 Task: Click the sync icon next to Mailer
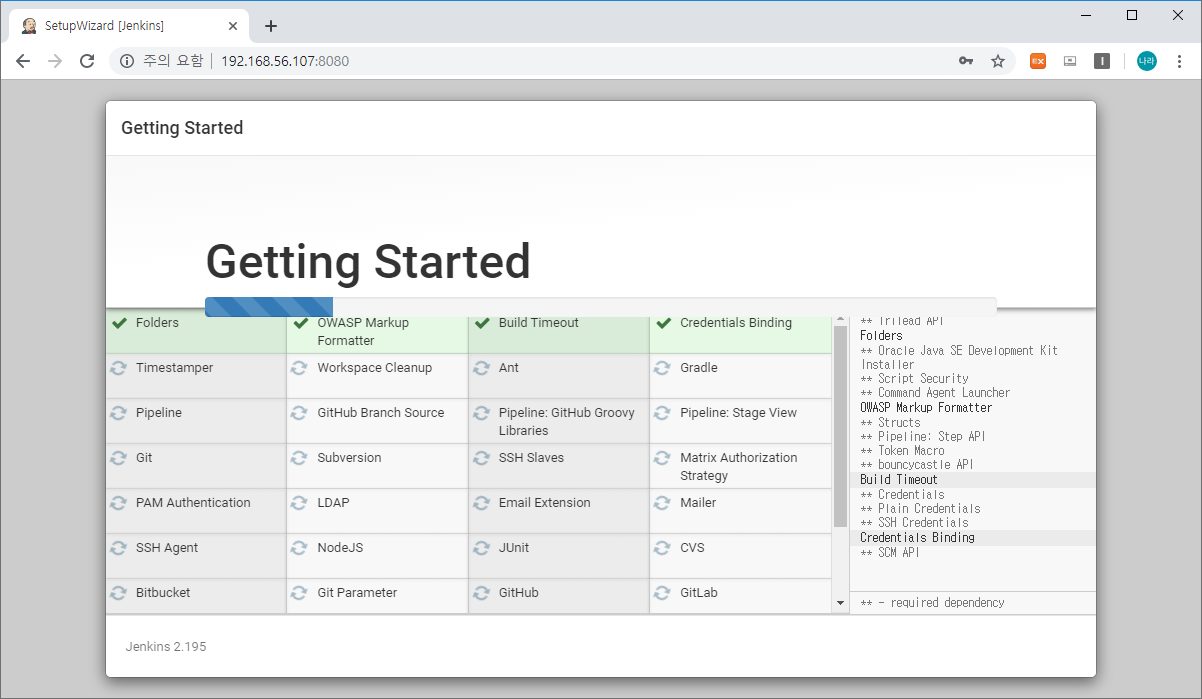pyautogui.click(x=663, y=503)
